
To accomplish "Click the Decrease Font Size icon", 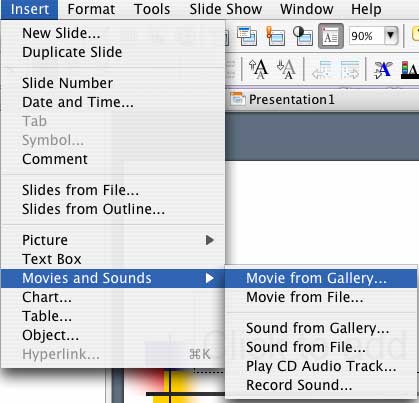I will [x=286, y=69].
